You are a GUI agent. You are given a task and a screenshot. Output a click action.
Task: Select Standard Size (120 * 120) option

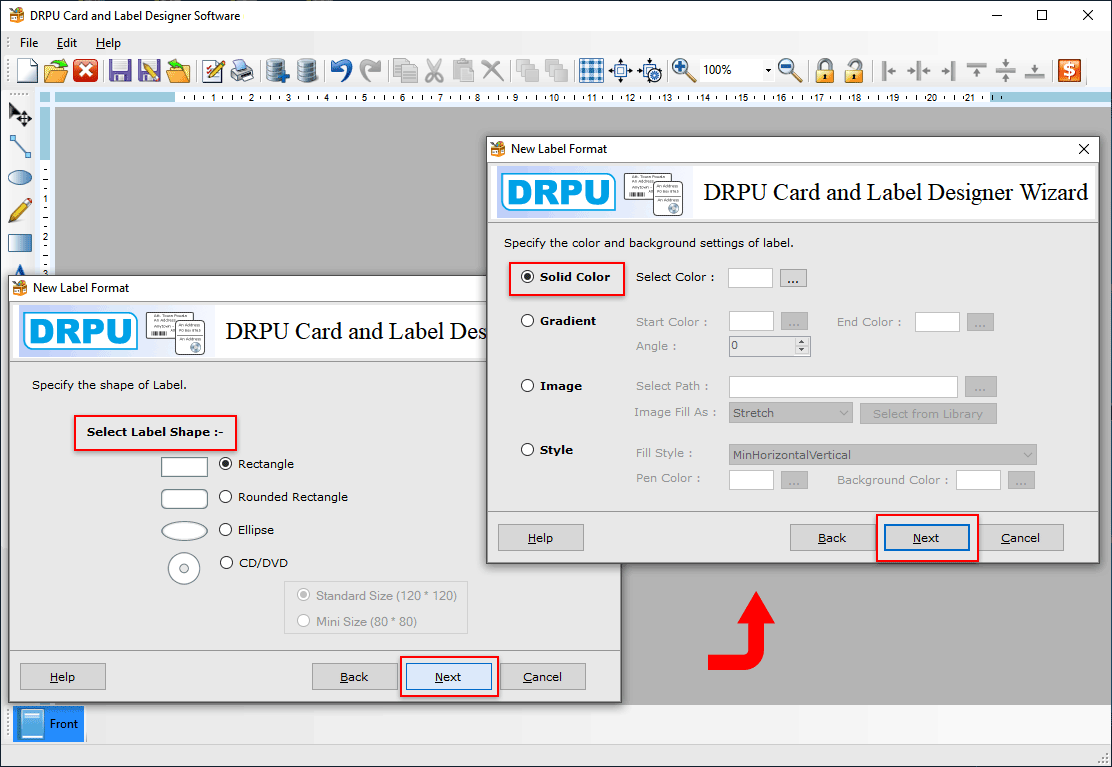(x=304, y=595)
